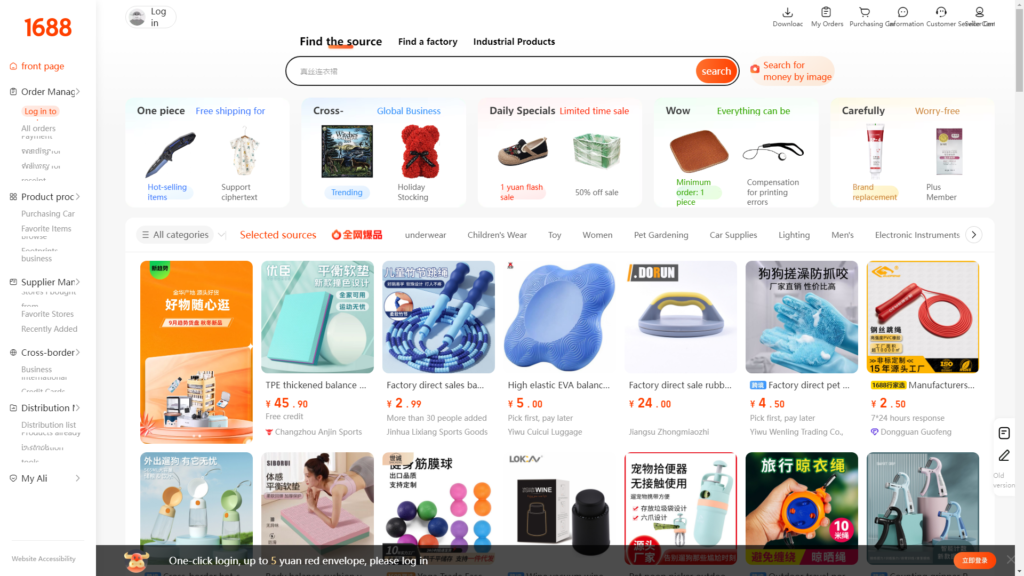Open My Orders icon

pos(826,12)
